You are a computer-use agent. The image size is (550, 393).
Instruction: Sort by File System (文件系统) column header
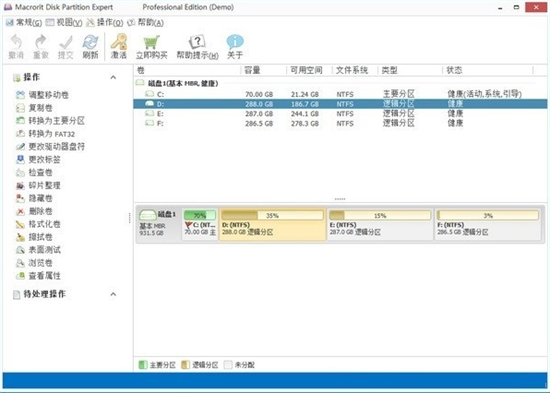click(x=355, y=71)
